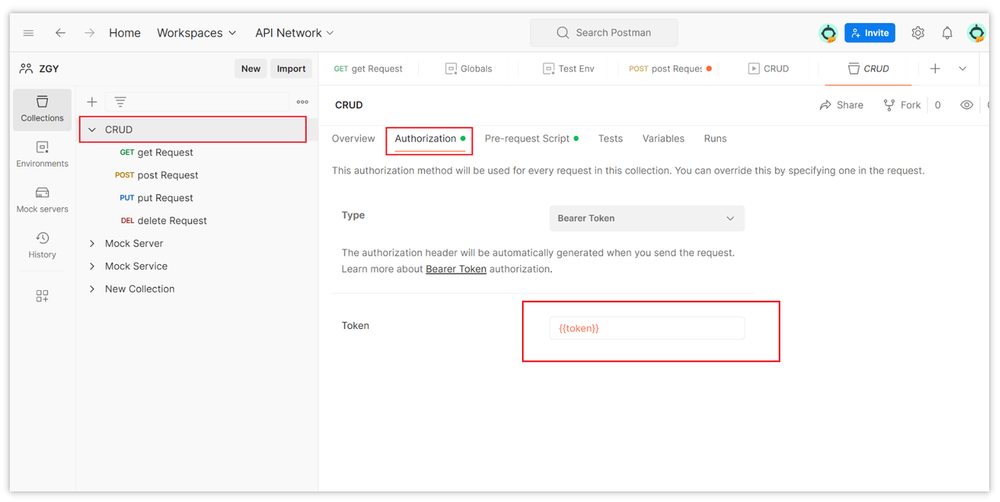Switch to the Variables tab
Viewport: 1000px width, 502px height.
point(663,139)
